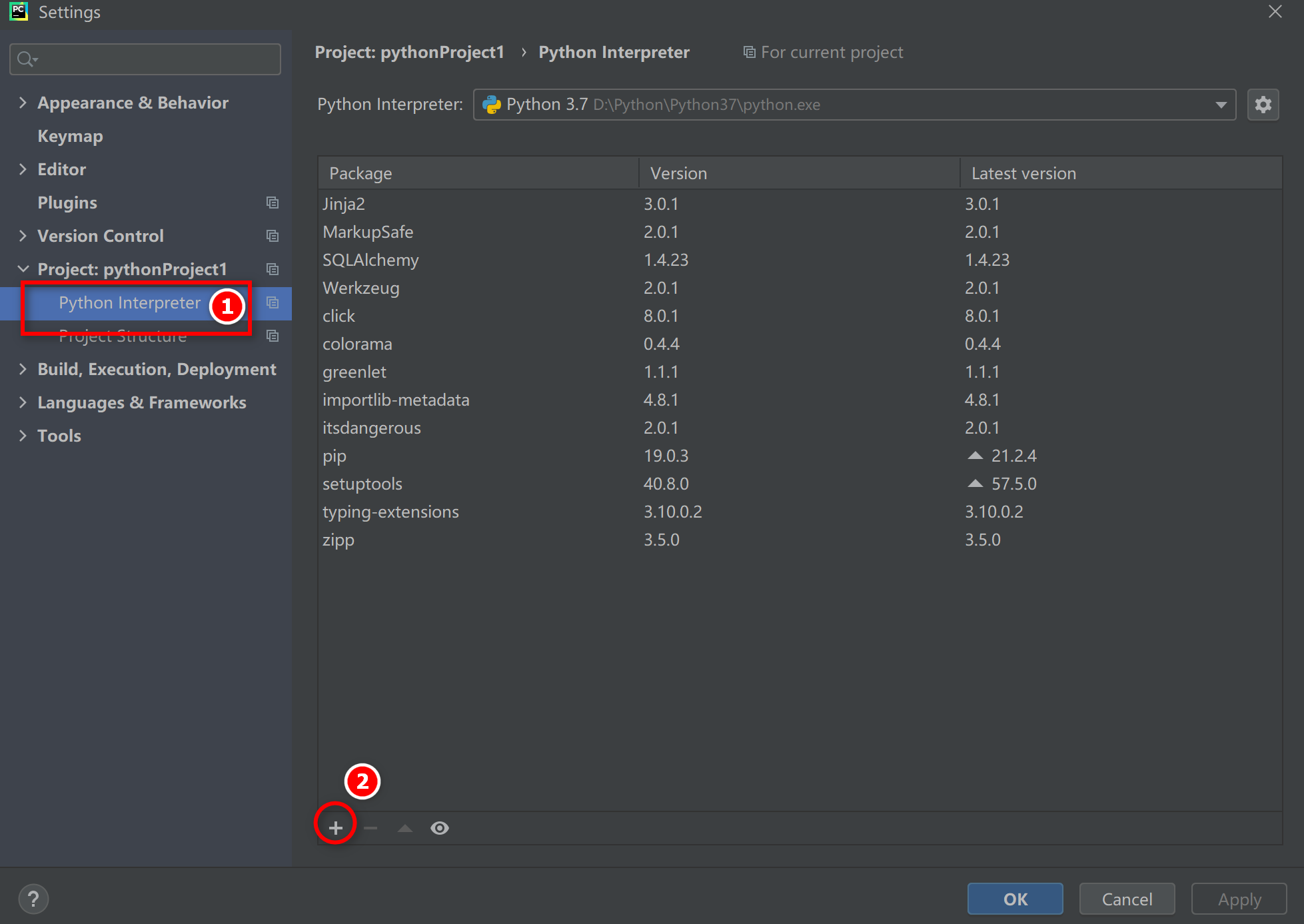
Task: Open the Keymap settings page
Action: (x=70, y=136)
